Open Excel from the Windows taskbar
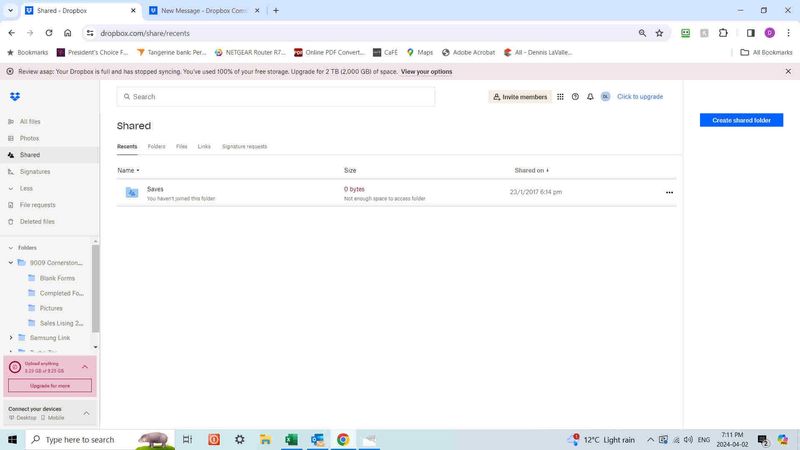This screenshot has width=800, height=450. [x=291, y=440]
